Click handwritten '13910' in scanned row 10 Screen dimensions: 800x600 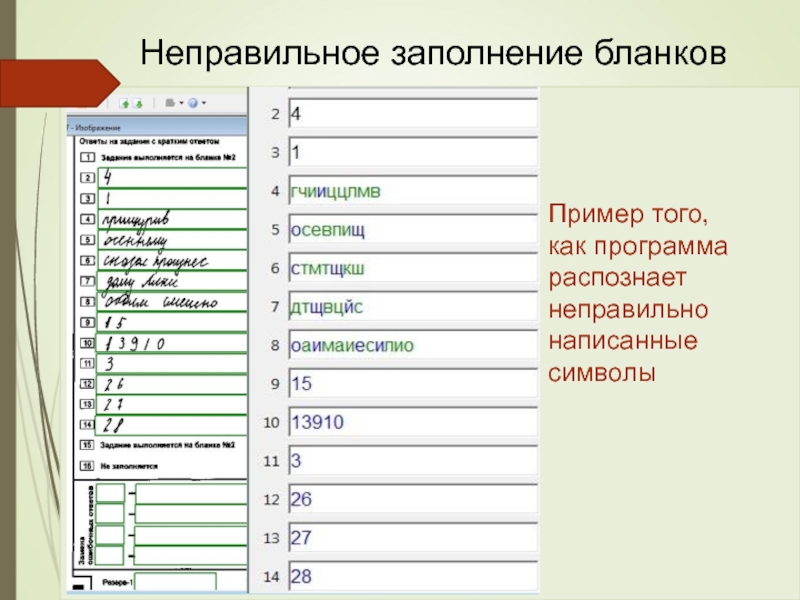click(135, 343)
